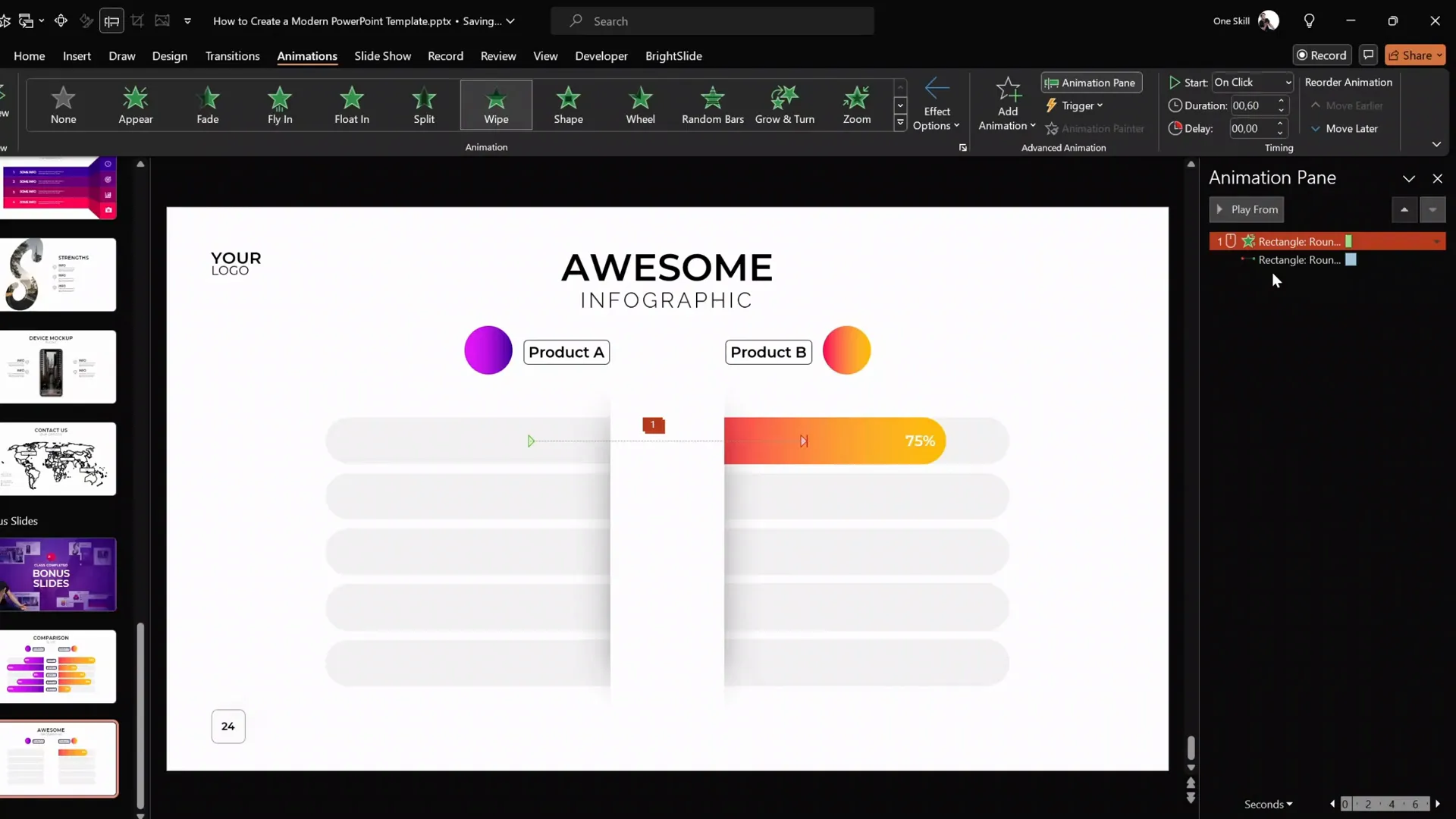Screen dimensions: 1456x819
Task: Click Move Later in Reorder Animation
Action: tap(1344, 129)
